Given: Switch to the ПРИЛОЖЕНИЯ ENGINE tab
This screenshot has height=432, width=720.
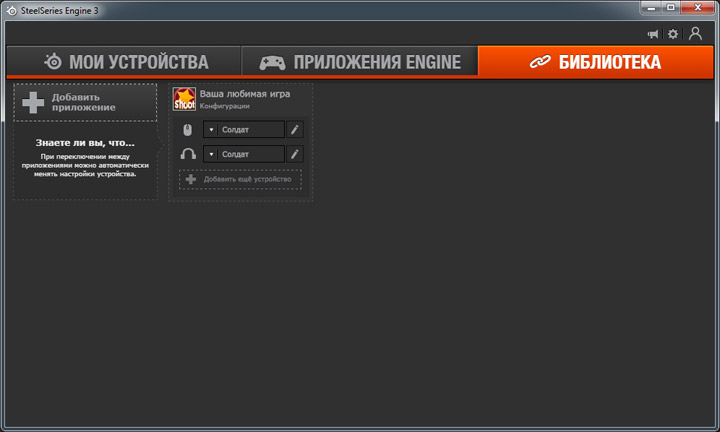Looking at the screenshot, I should [x=360, y=62].
